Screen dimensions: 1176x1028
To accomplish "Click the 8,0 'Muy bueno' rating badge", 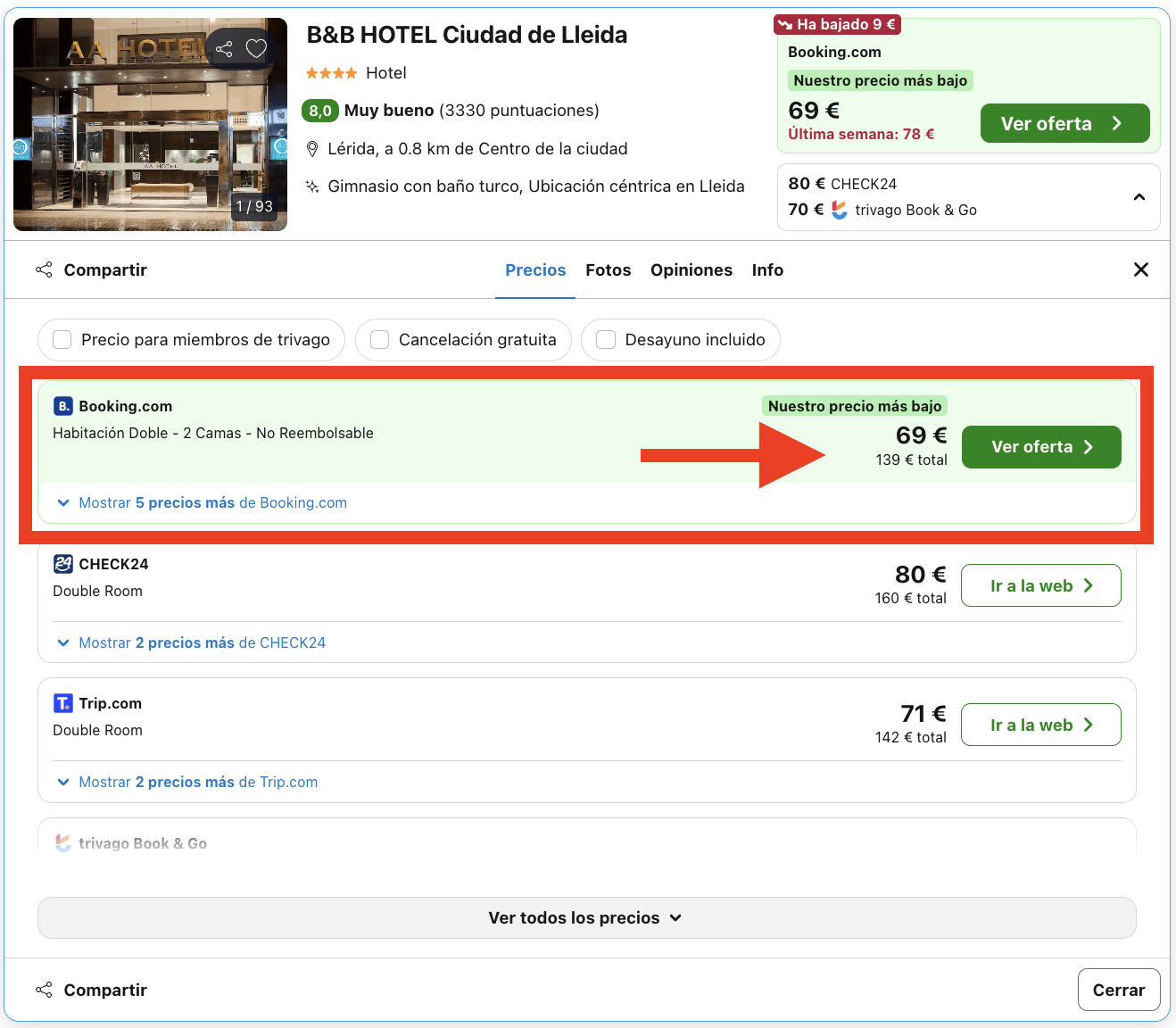I will 320,111.
